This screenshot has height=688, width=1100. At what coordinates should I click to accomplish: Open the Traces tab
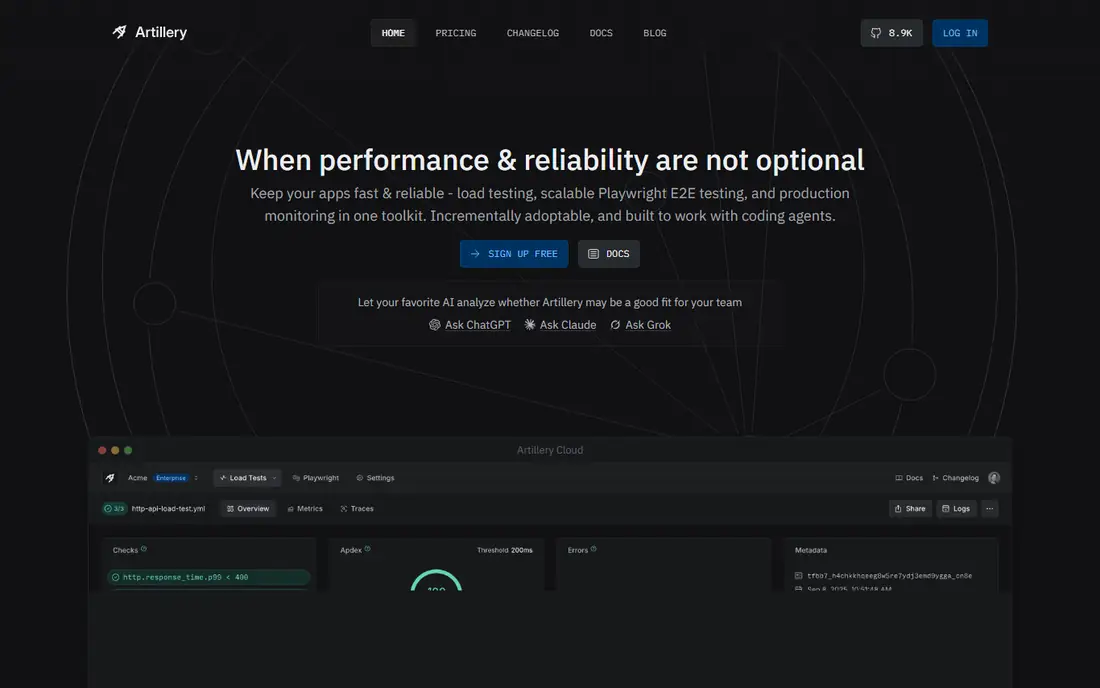[357, 508]
